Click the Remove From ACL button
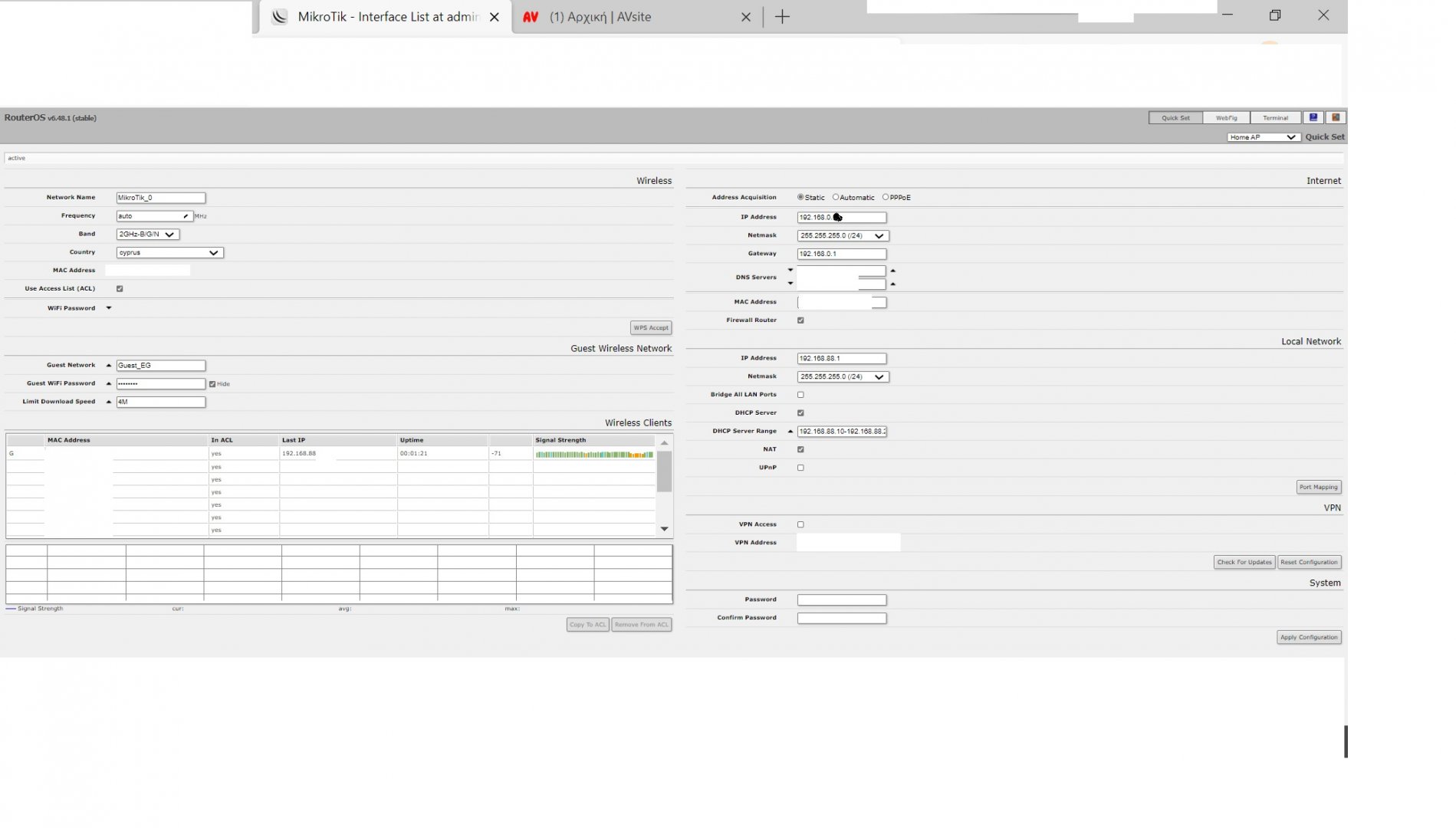 click(x=642, y=625)
